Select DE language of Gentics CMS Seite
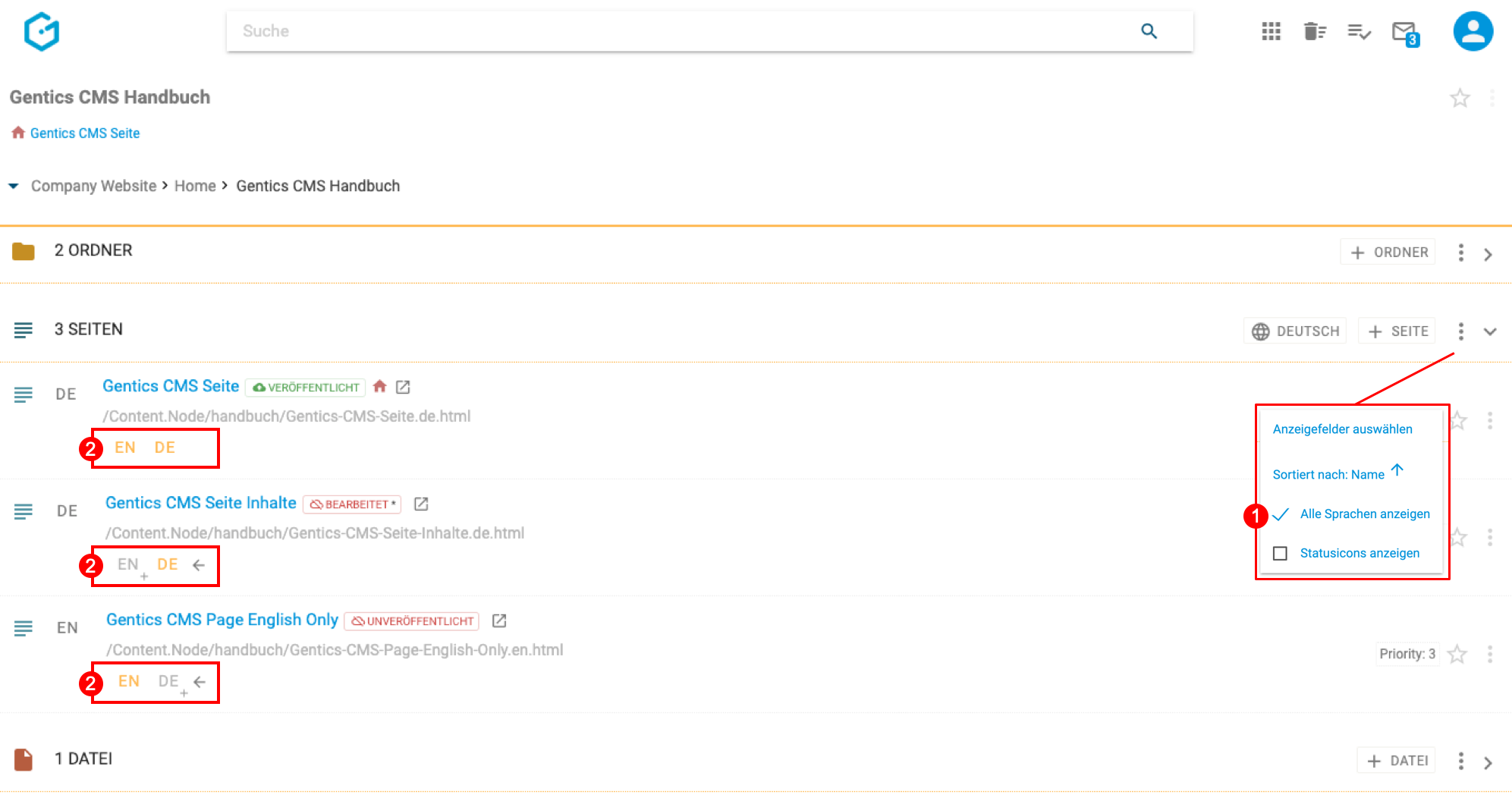 coord(165,448)
